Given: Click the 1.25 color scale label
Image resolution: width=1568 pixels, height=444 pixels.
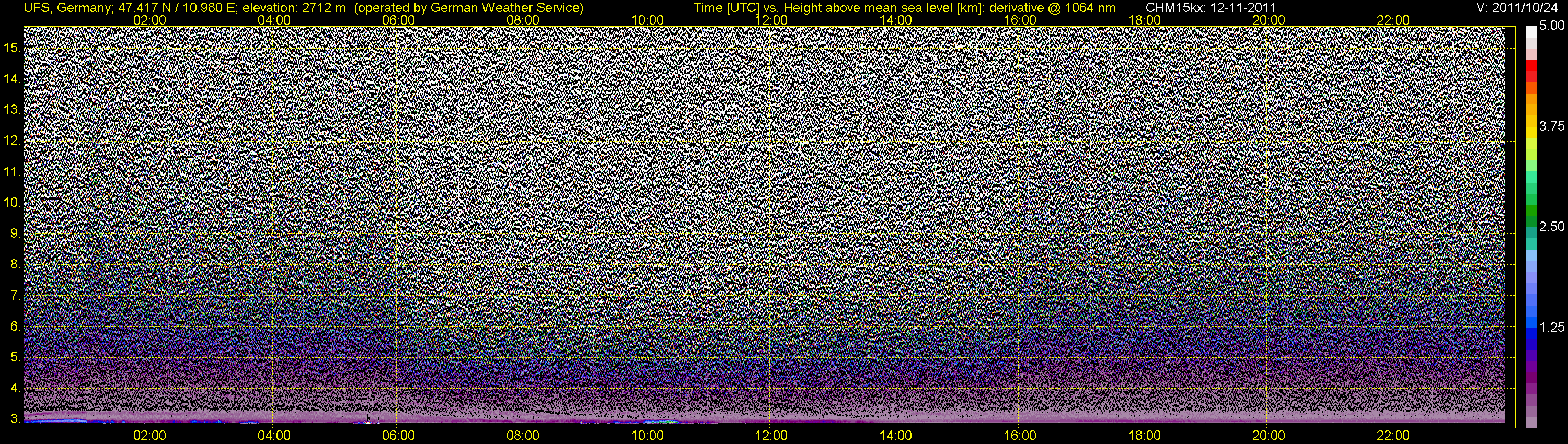Looking at the screenshot, I should (x=1552, y=327).
